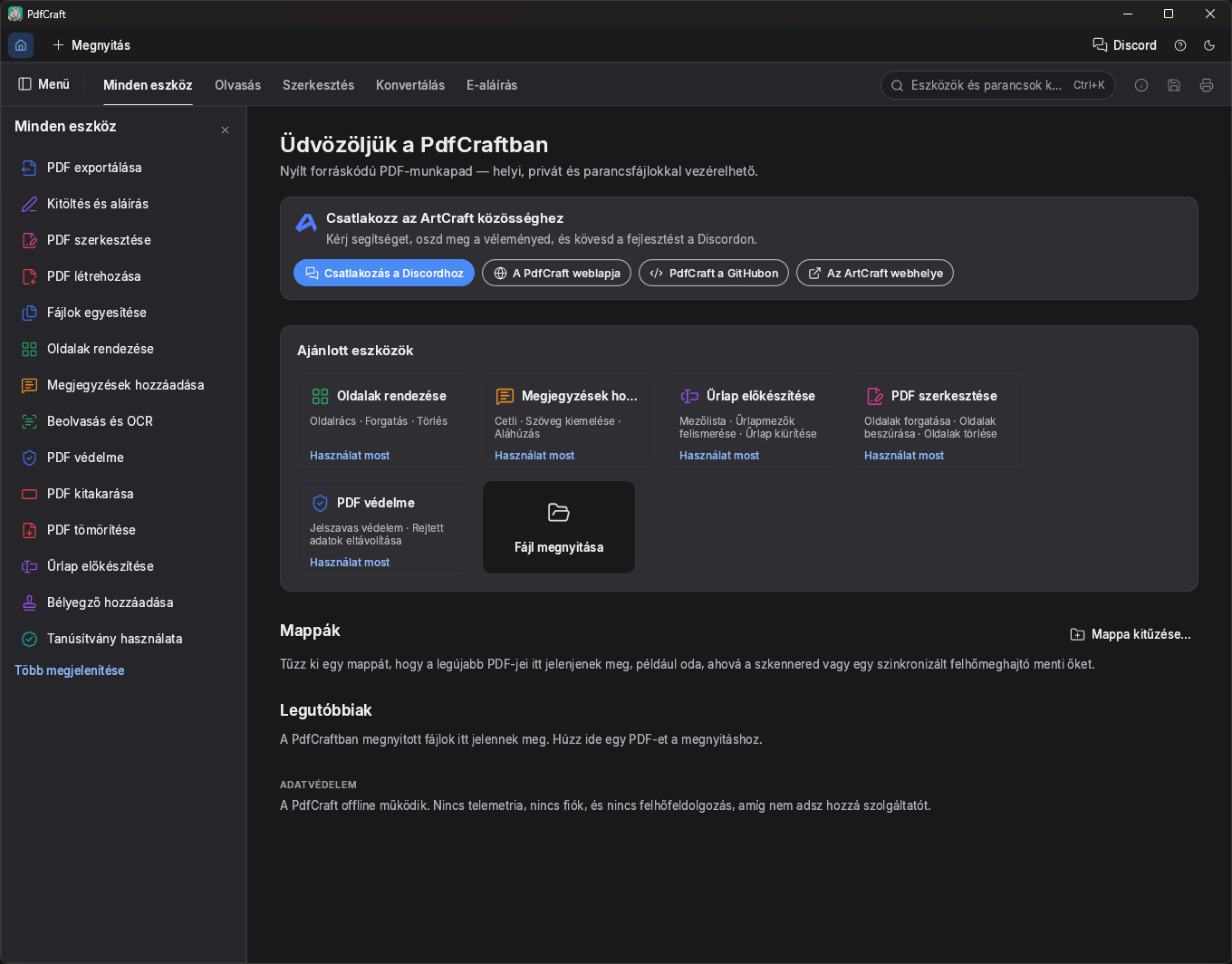Select Megjegyzések hozzáadása in sidebar
Image resolution: width=1232 pixels, height=964 pixels.
(x=123, y=385)
